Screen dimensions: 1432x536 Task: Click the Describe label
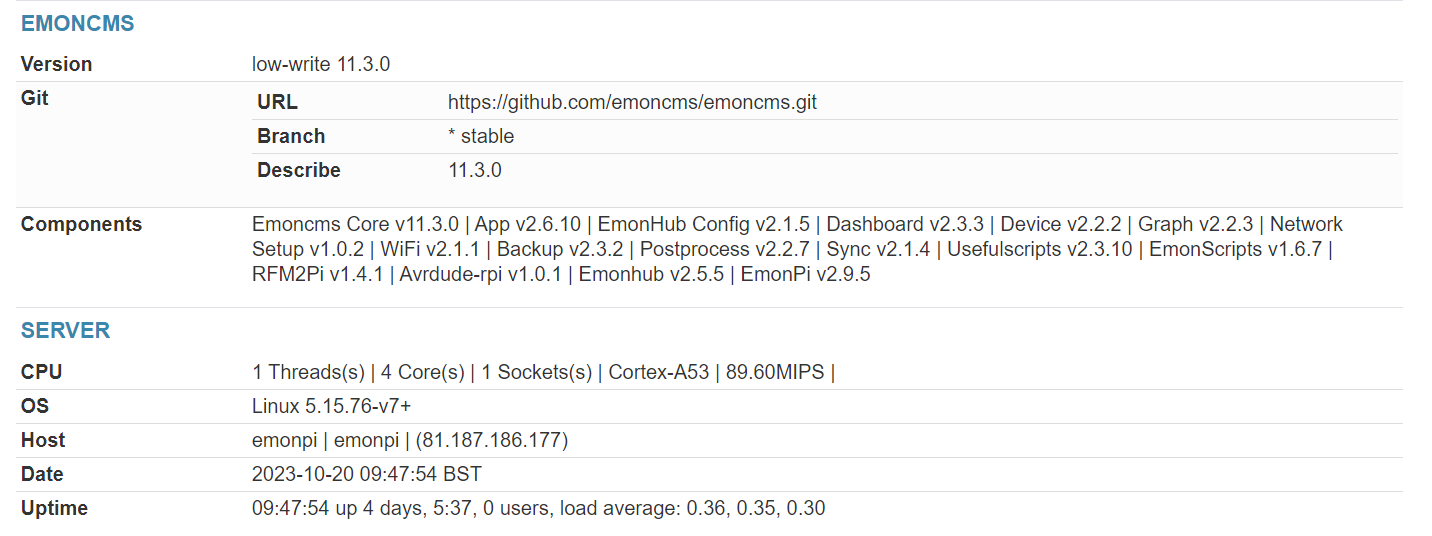tap(299, 170)
